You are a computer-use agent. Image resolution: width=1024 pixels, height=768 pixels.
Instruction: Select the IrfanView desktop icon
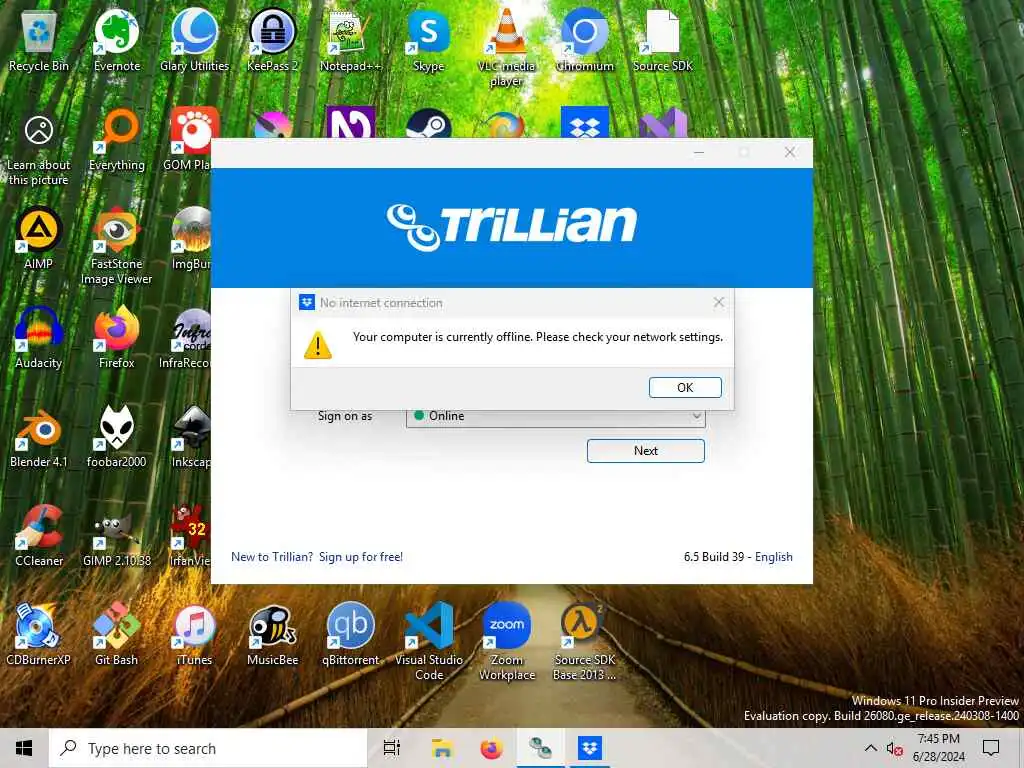(190, 536)
